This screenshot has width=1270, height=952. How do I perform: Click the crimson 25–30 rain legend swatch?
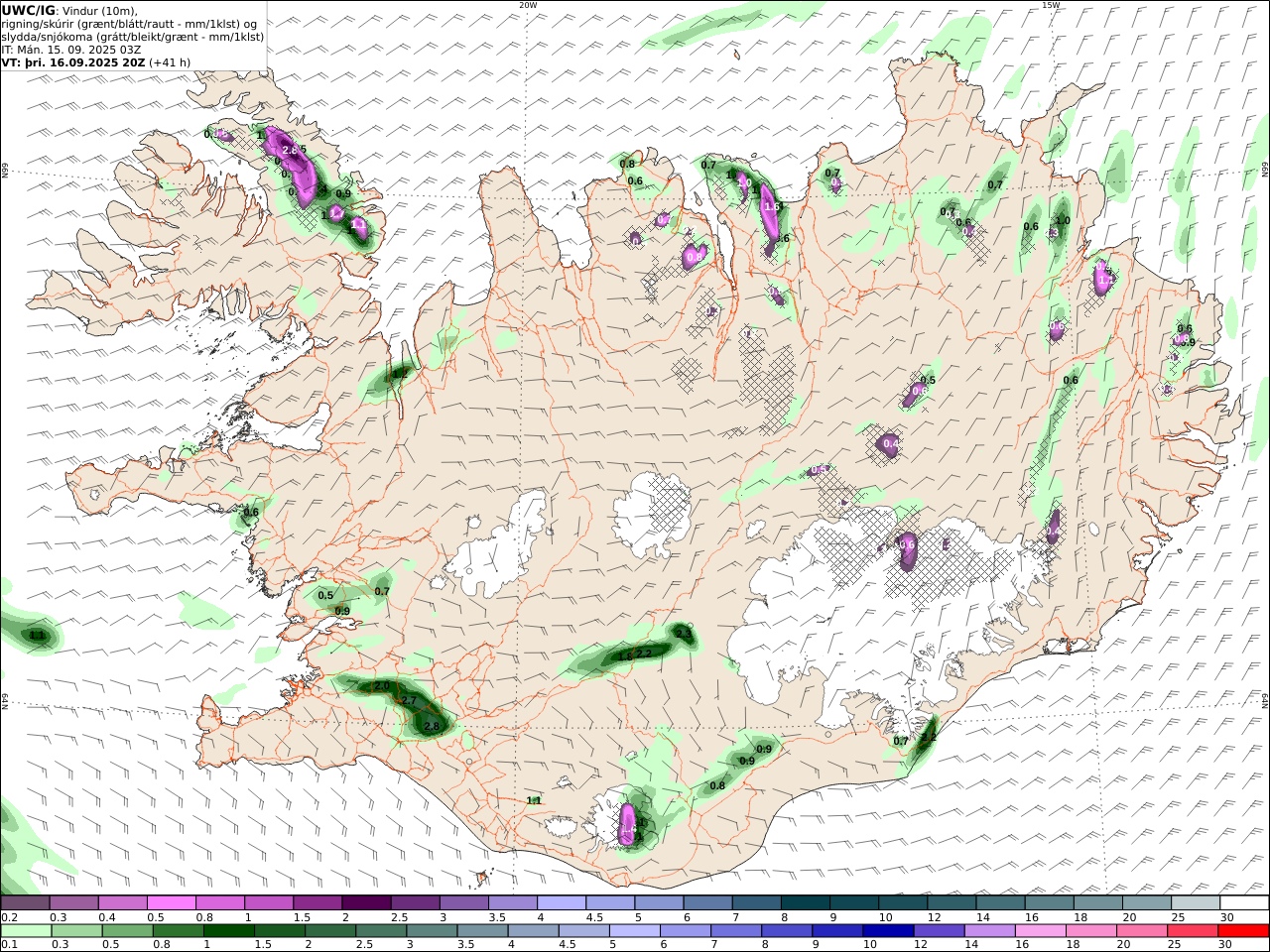click(x=1192, y=930)
